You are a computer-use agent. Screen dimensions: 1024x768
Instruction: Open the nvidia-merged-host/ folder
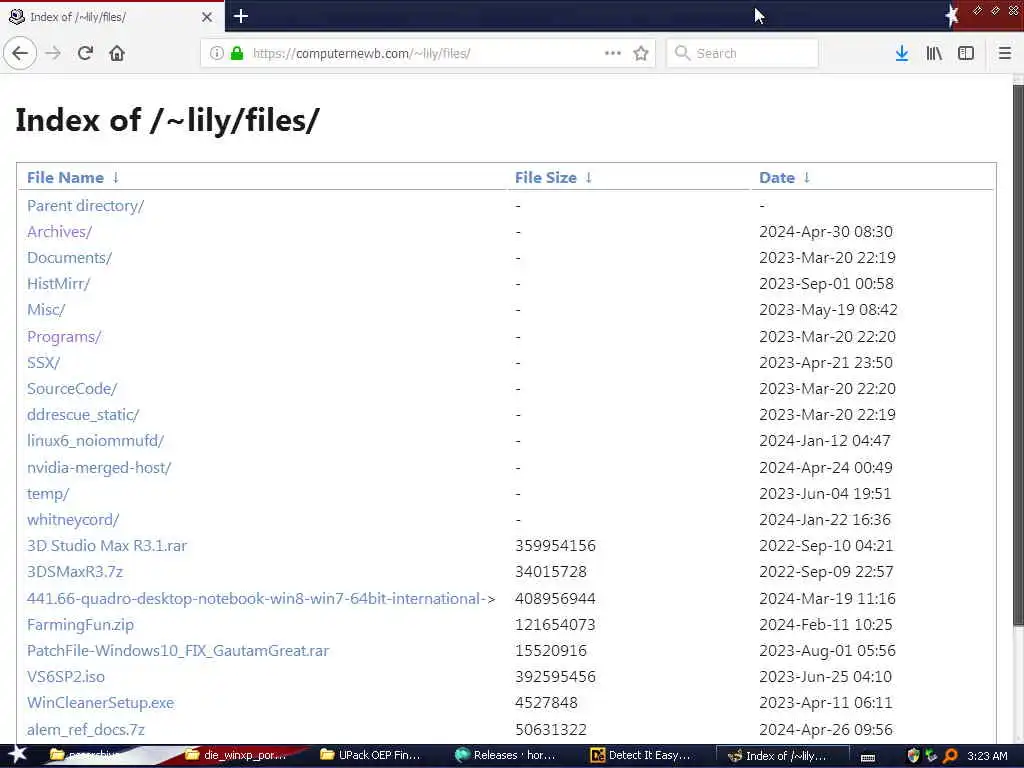[99, 468]
